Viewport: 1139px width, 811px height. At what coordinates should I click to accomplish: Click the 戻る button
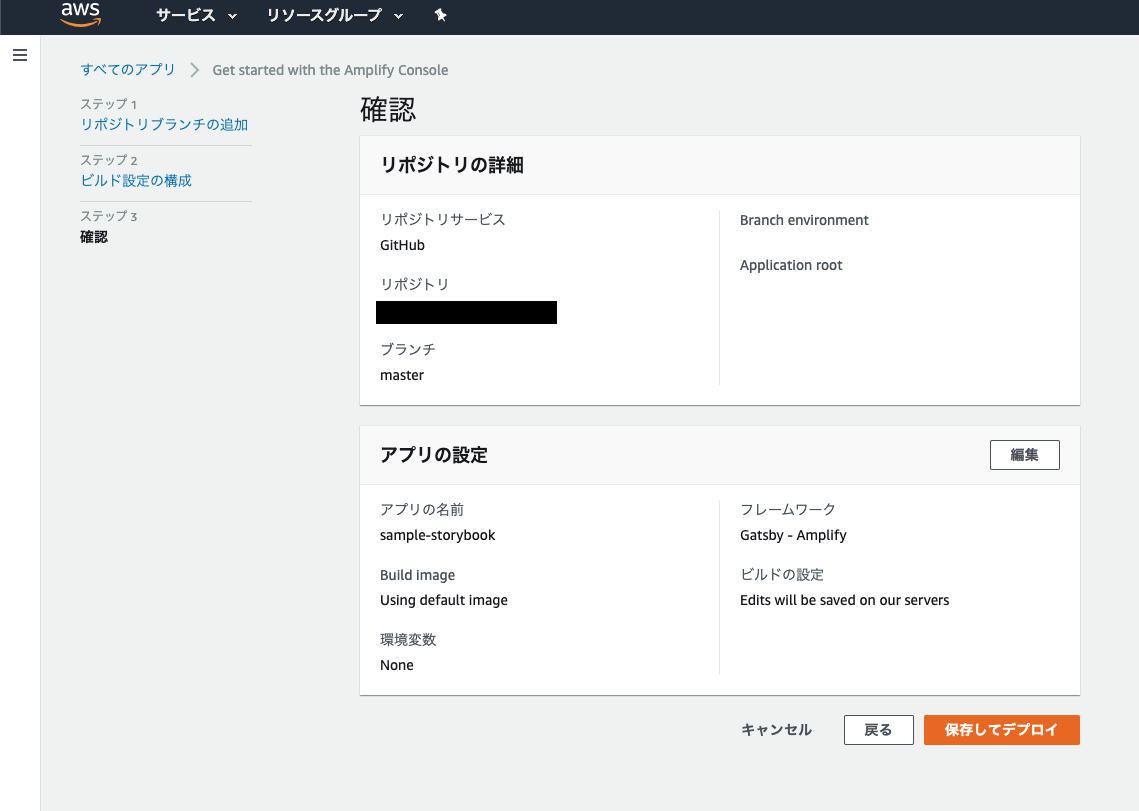(x=878, y=730)
